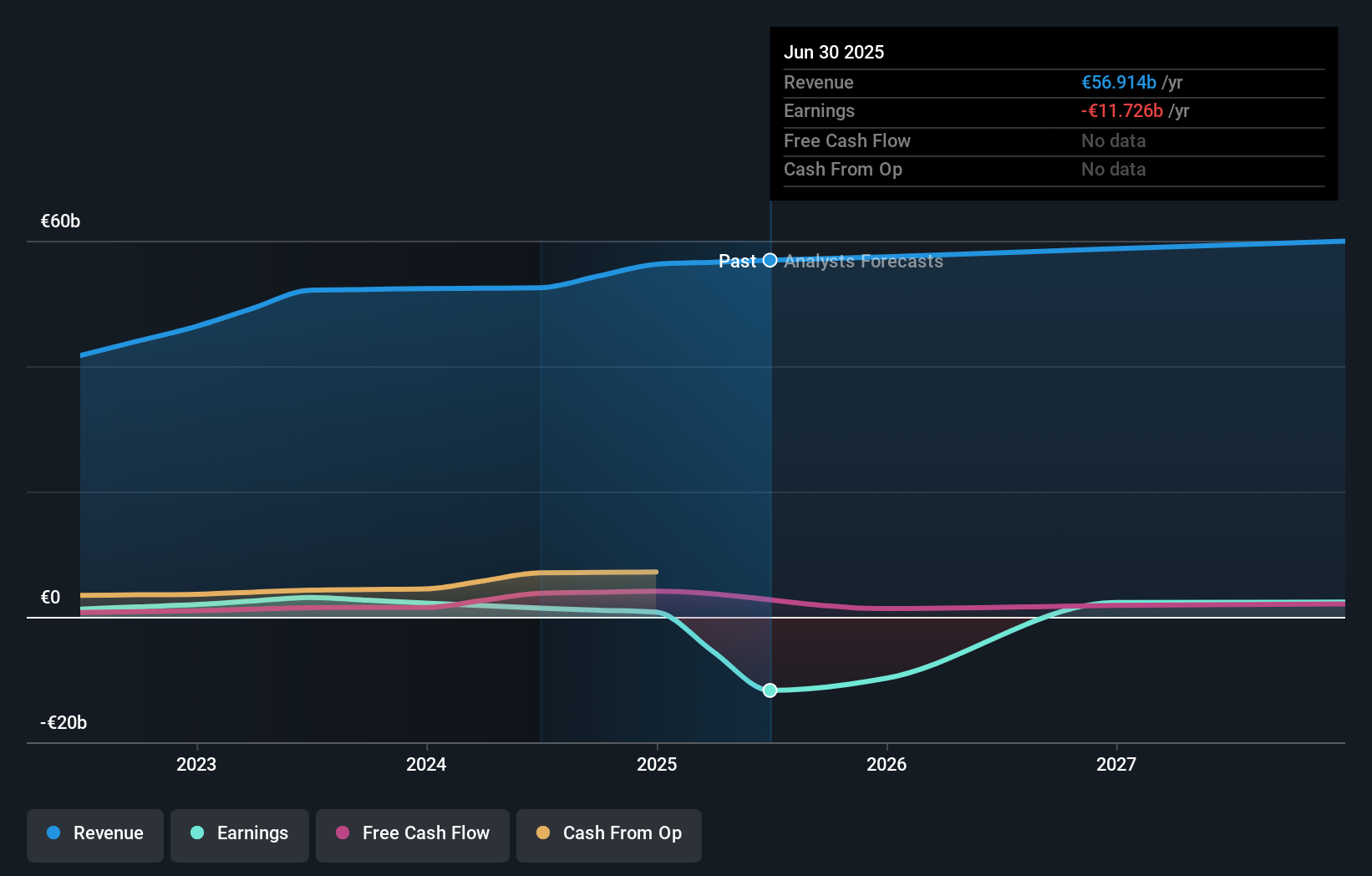Toggle the Earnings series in the legend
The image size is (1372, 876).
point(240,835)
